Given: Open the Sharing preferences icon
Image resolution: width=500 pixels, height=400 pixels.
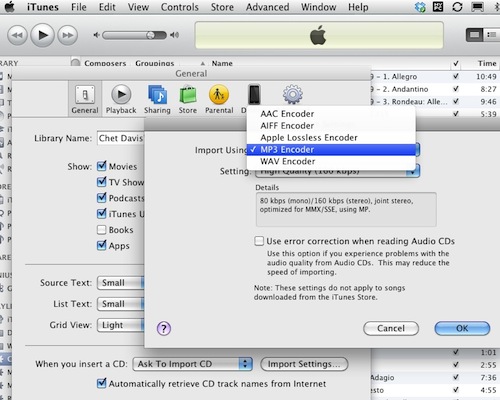Looking at the screenshot, I should 157,99.
